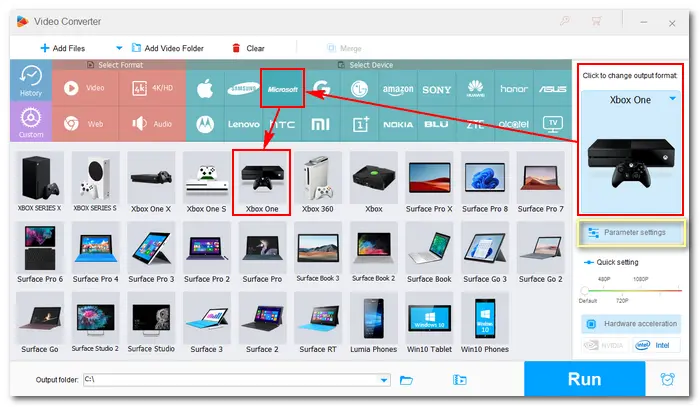Expand the output format dropdown arrow
The width and height of the screenshot is (700, 407).
(x=672, y=99)
